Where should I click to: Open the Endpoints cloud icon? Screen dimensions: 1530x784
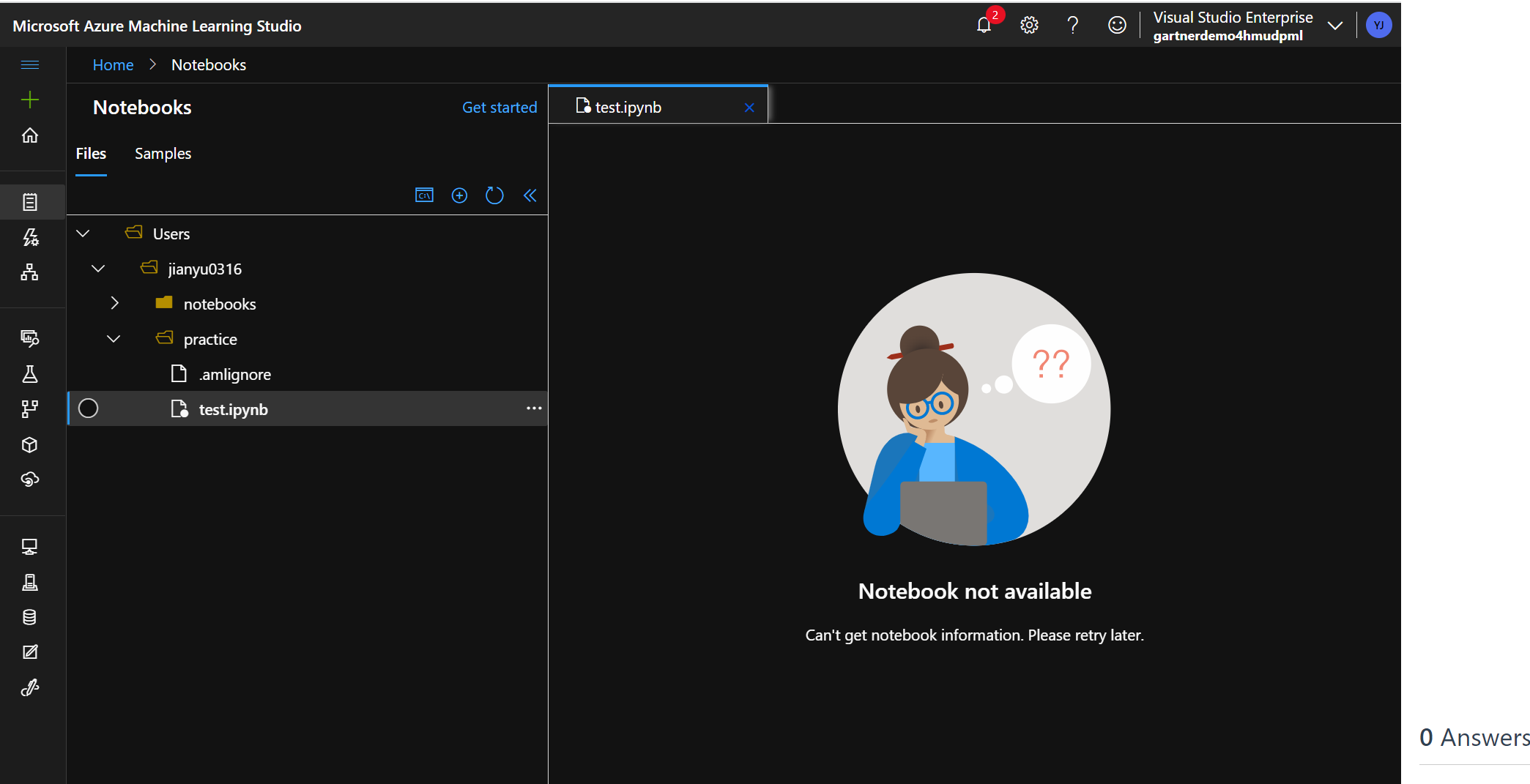coord(30,479)
